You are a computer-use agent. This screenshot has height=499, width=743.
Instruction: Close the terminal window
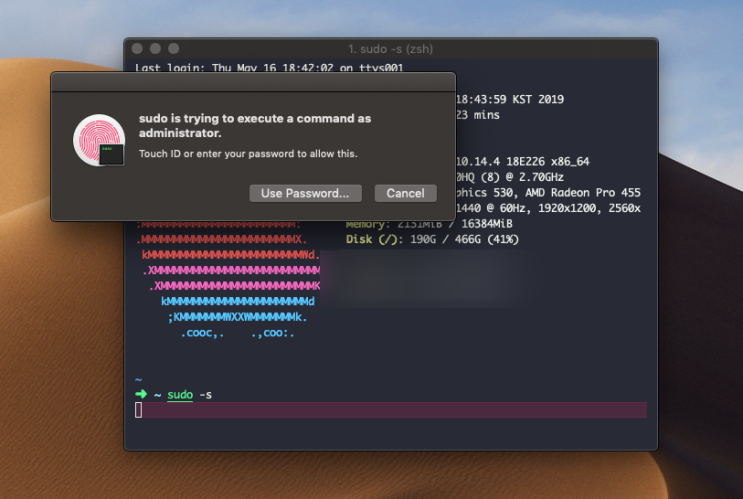(137, 48)
